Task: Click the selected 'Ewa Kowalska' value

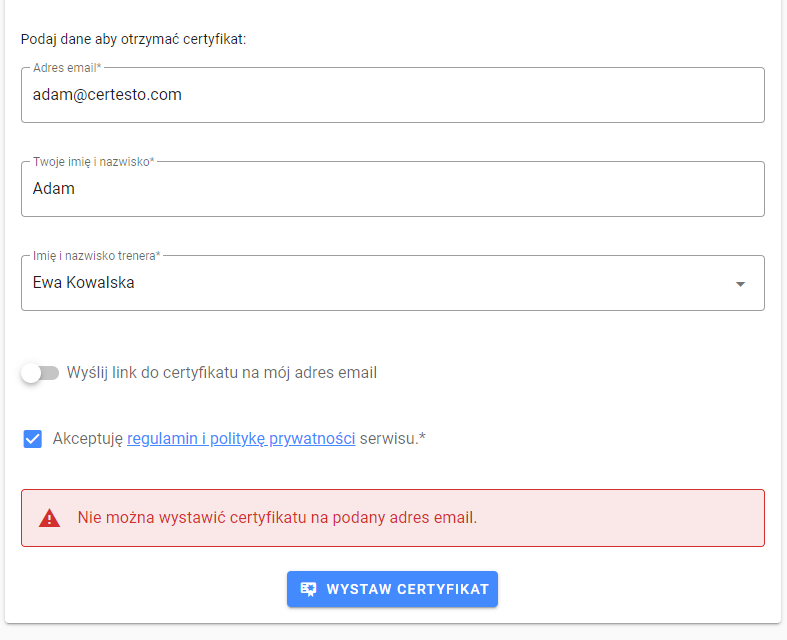Action: pyautogui.click(x=83, y=283)
